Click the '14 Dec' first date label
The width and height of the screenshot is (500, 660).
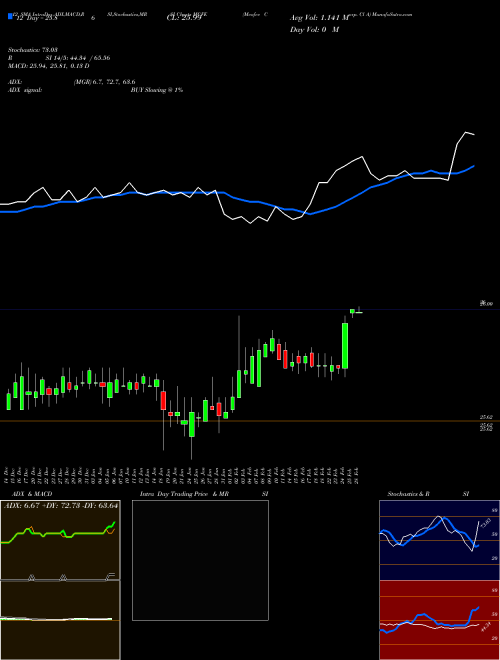7,475
